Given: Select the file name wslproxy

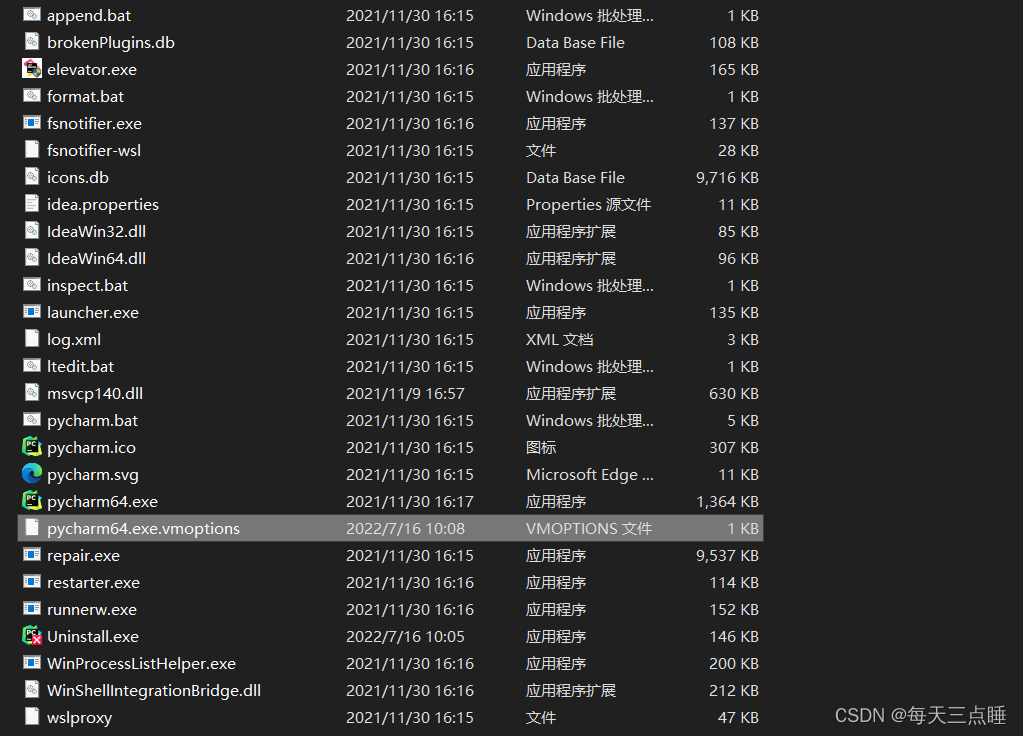Looking at the screenshot, I should coord(80,718).
